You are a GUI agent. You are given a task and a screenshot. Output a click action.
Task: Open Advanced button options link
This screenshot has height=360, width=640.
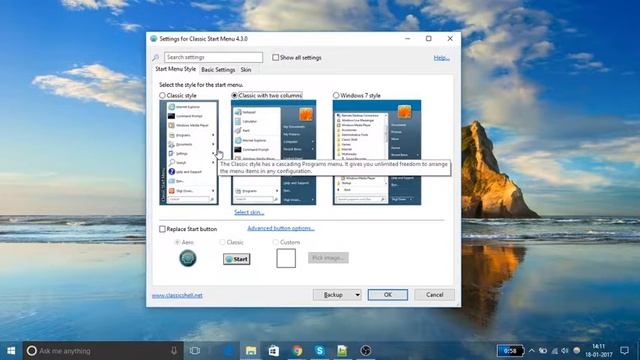(281, 228)
